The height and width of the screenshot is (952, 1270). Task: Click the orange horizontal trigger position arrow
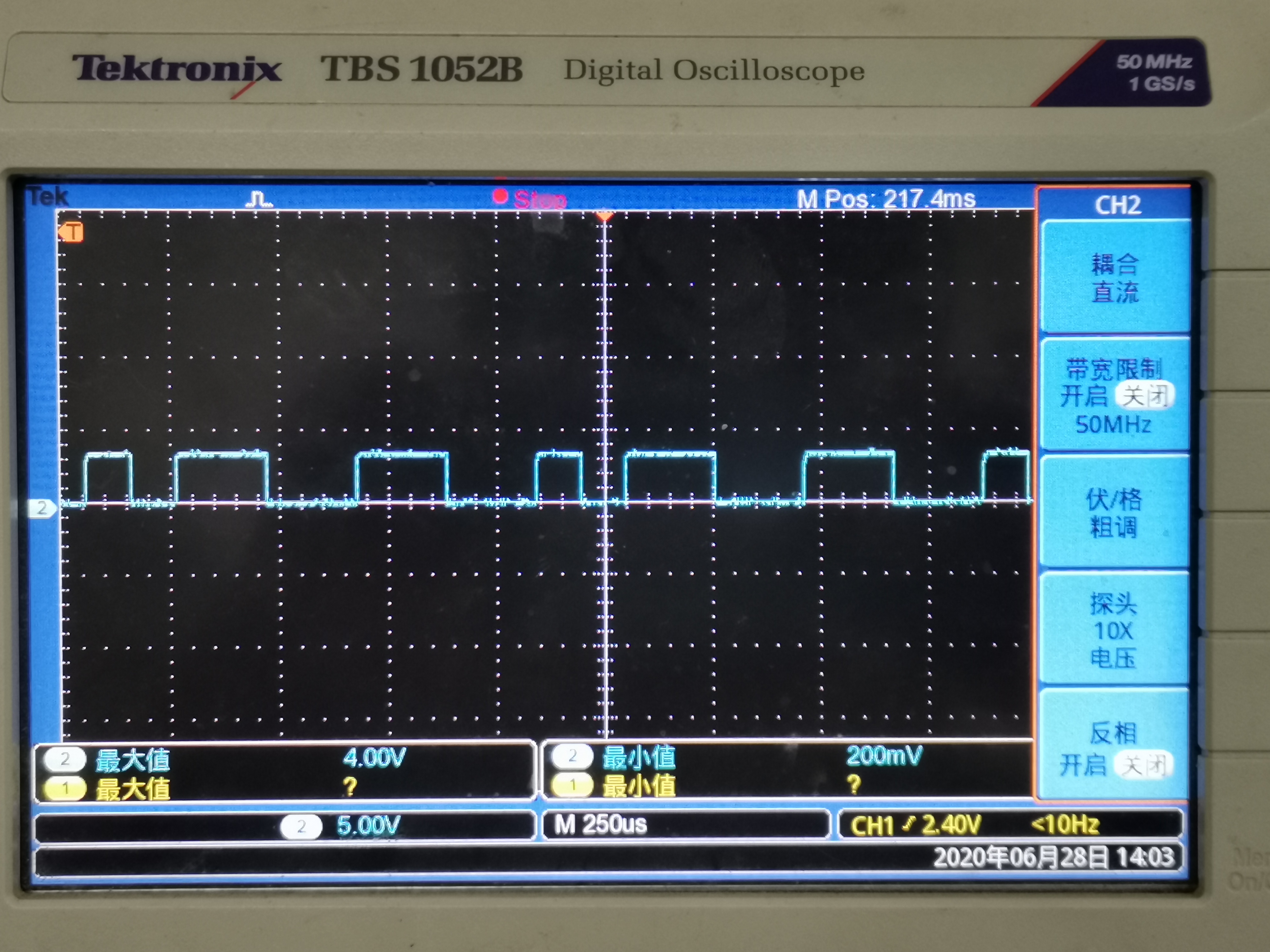point(604,217)
